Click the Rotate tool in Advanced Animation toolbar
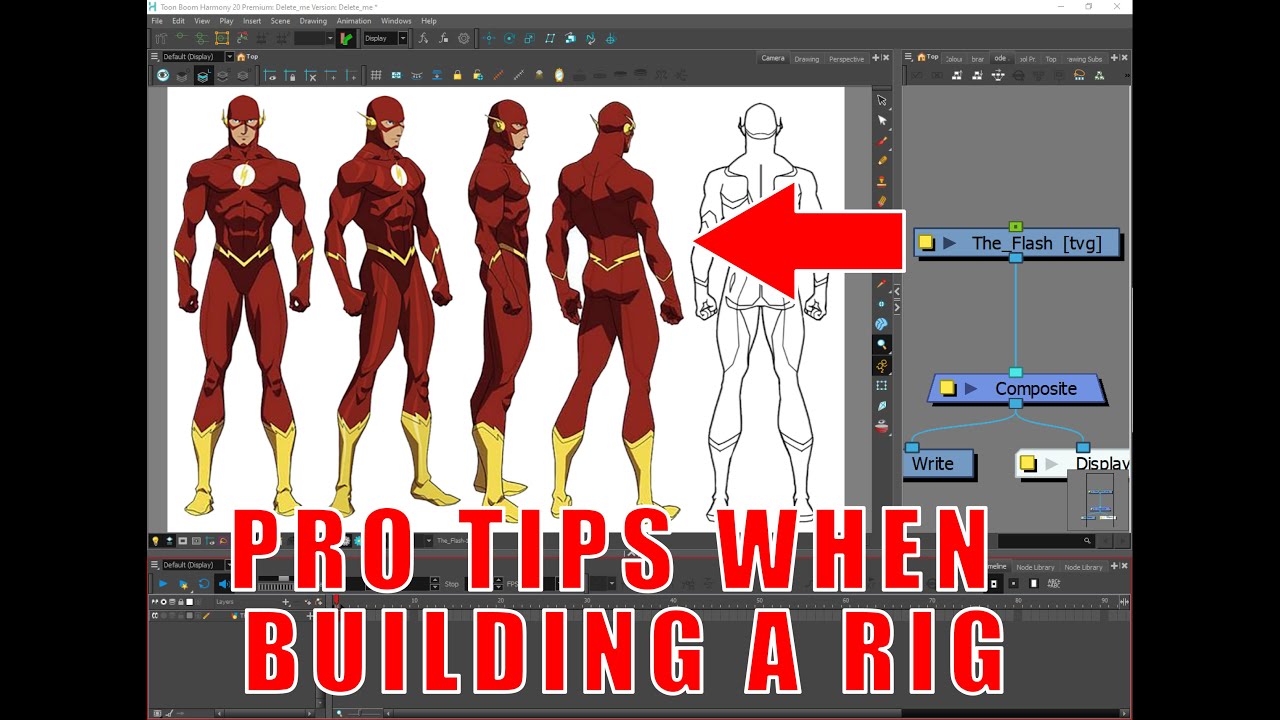 coord(510,38)
